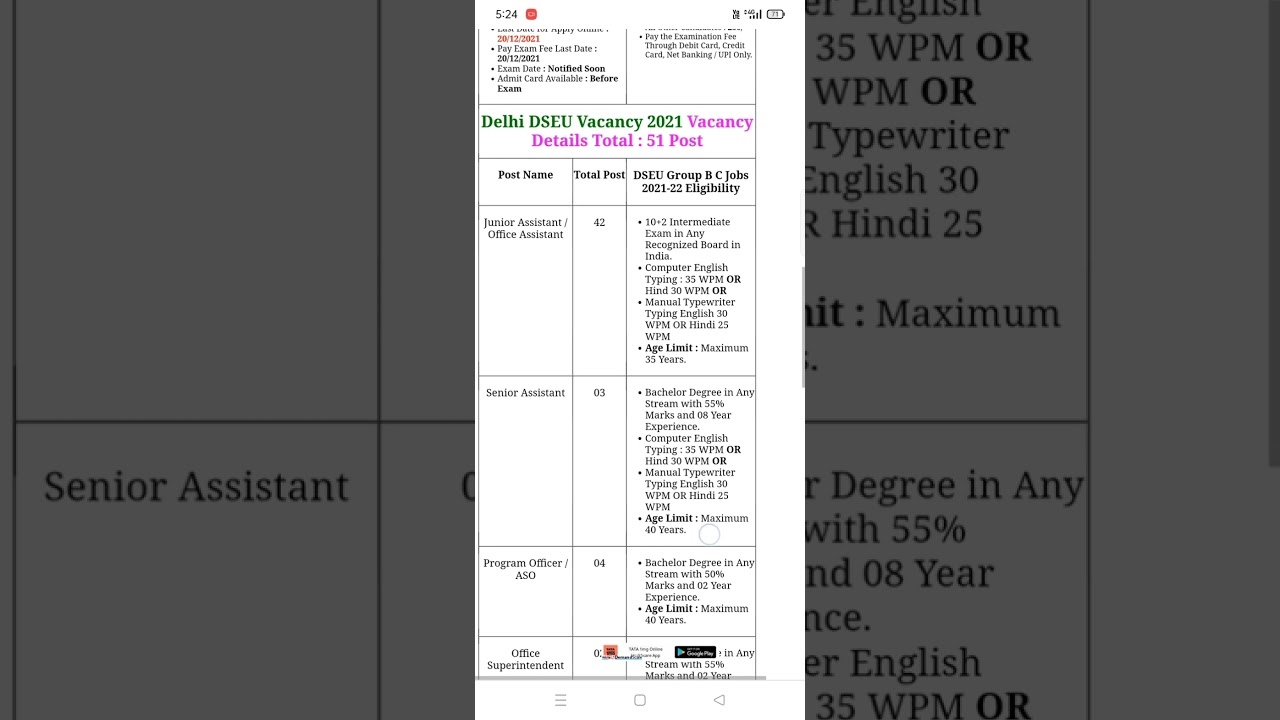
Task: Tap the 5:24 clock in status bar
Action: coord(506,14)
